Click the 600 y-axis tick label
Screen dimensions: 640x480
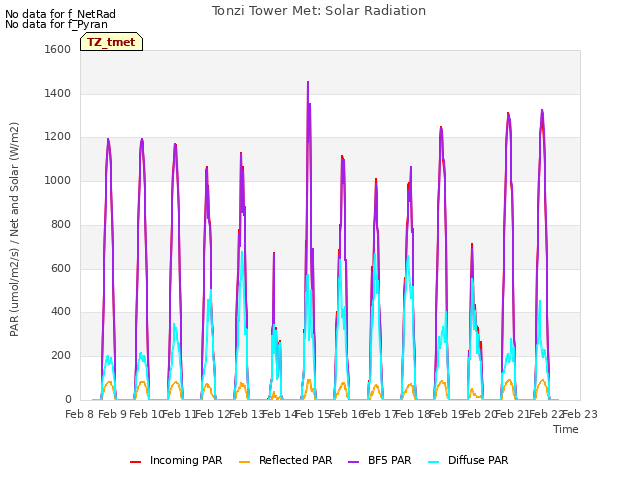tap(61, 269)
